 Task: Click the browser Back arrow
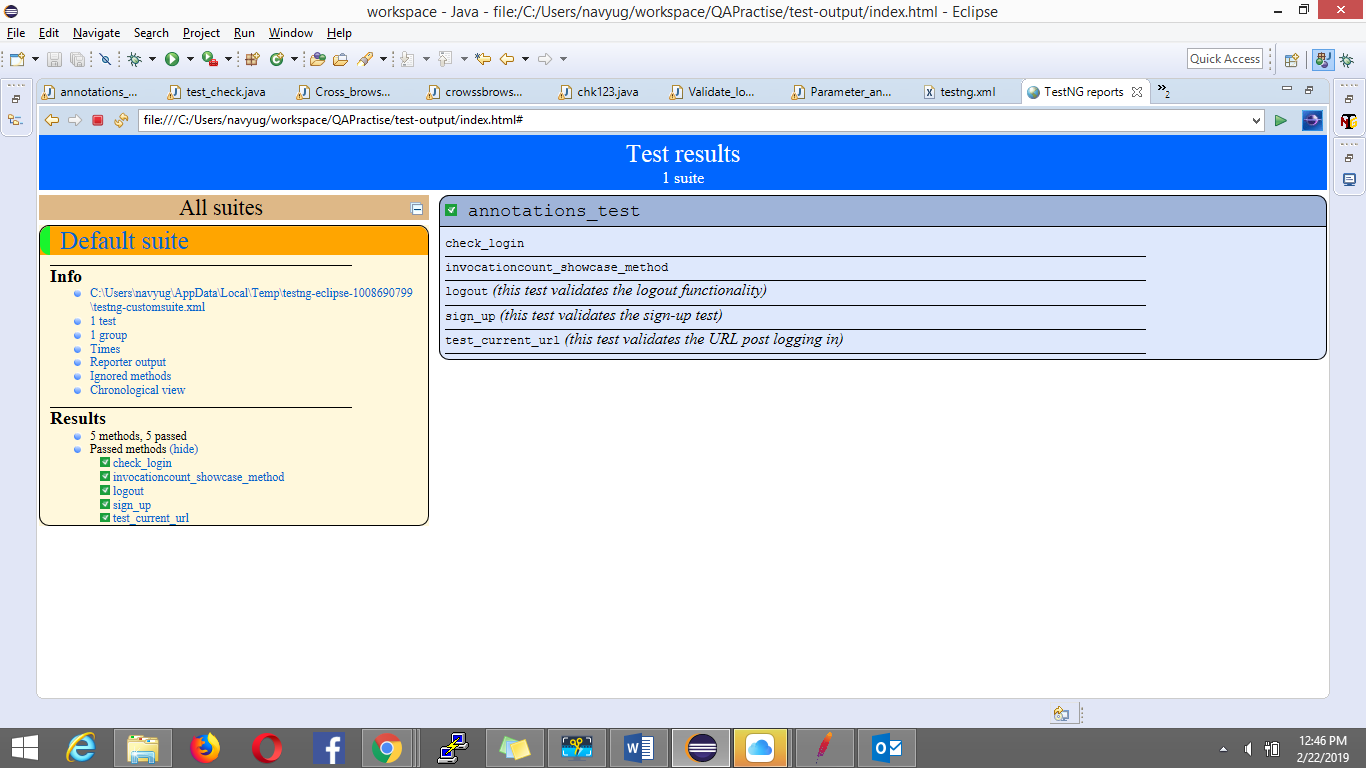click(51, 120)
